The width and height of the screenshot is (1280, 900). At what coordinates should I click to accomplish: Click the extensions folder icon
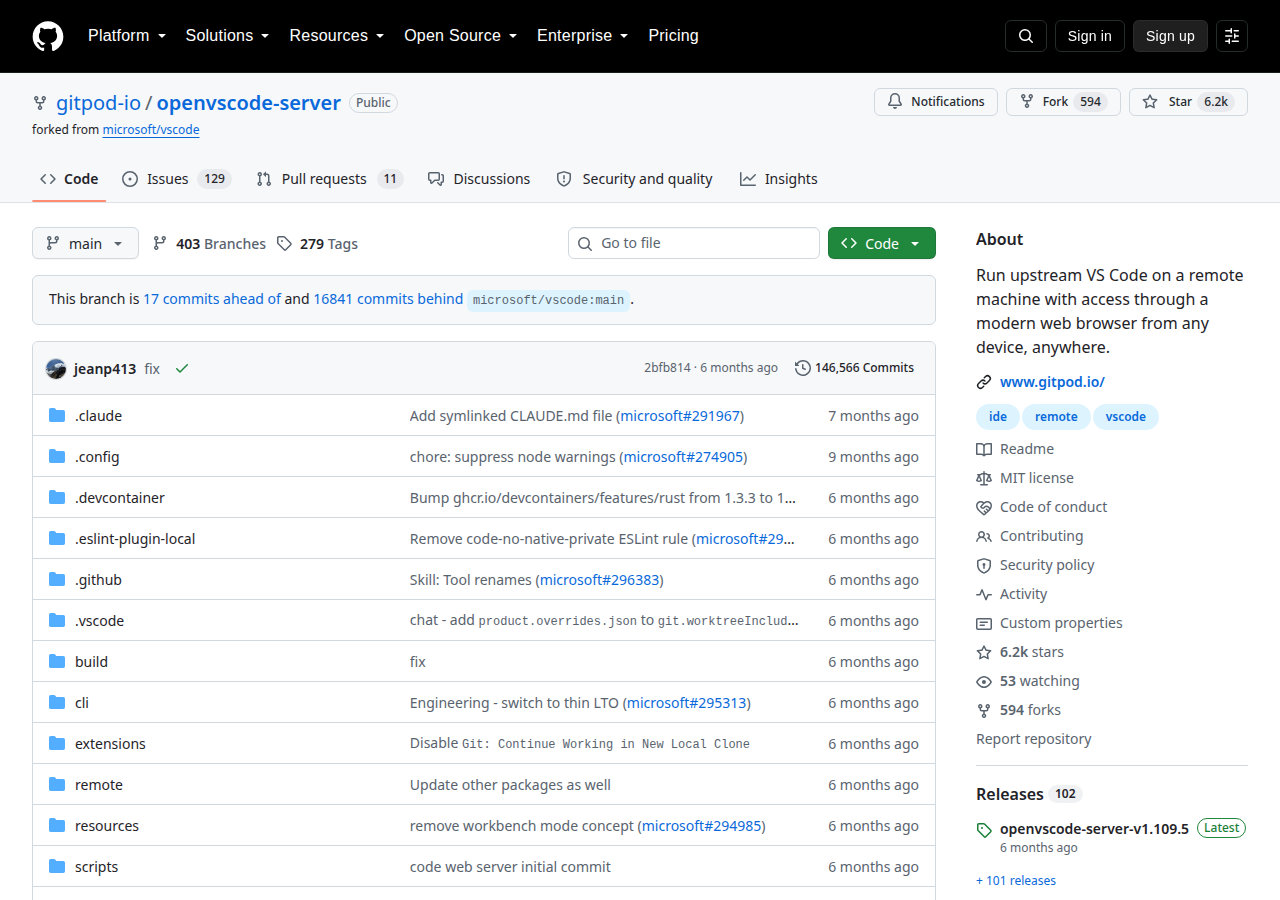point(57,744)
